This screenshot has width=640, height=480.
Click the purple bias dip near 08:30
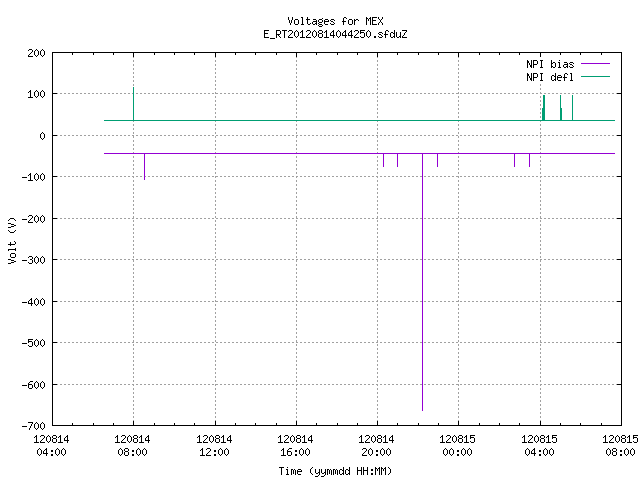pos(144,167)
